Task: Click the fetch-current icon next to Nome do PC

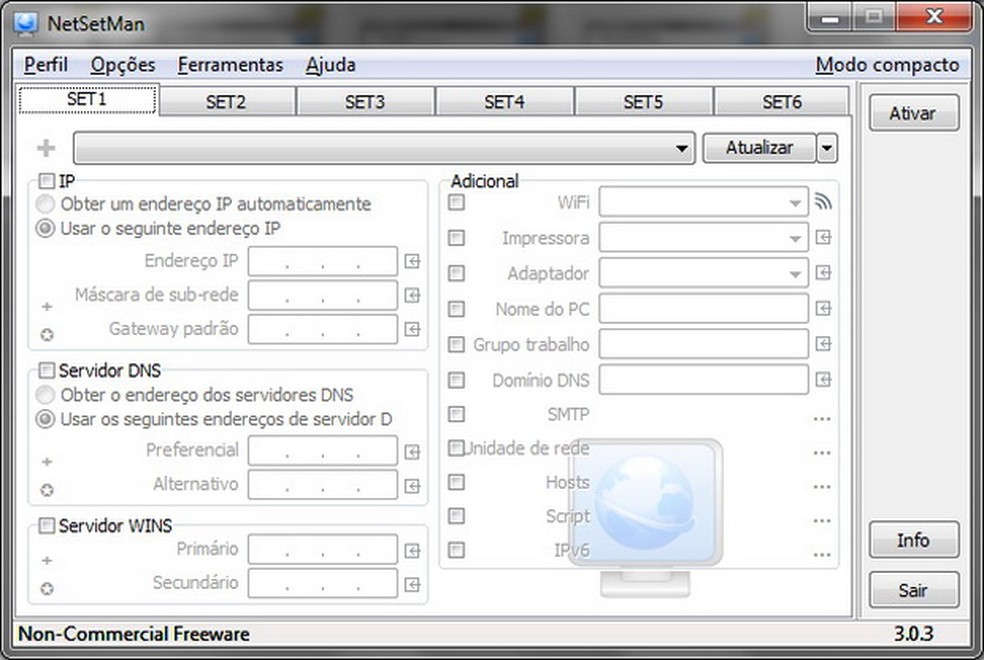Action: click(x=823, y=308)
